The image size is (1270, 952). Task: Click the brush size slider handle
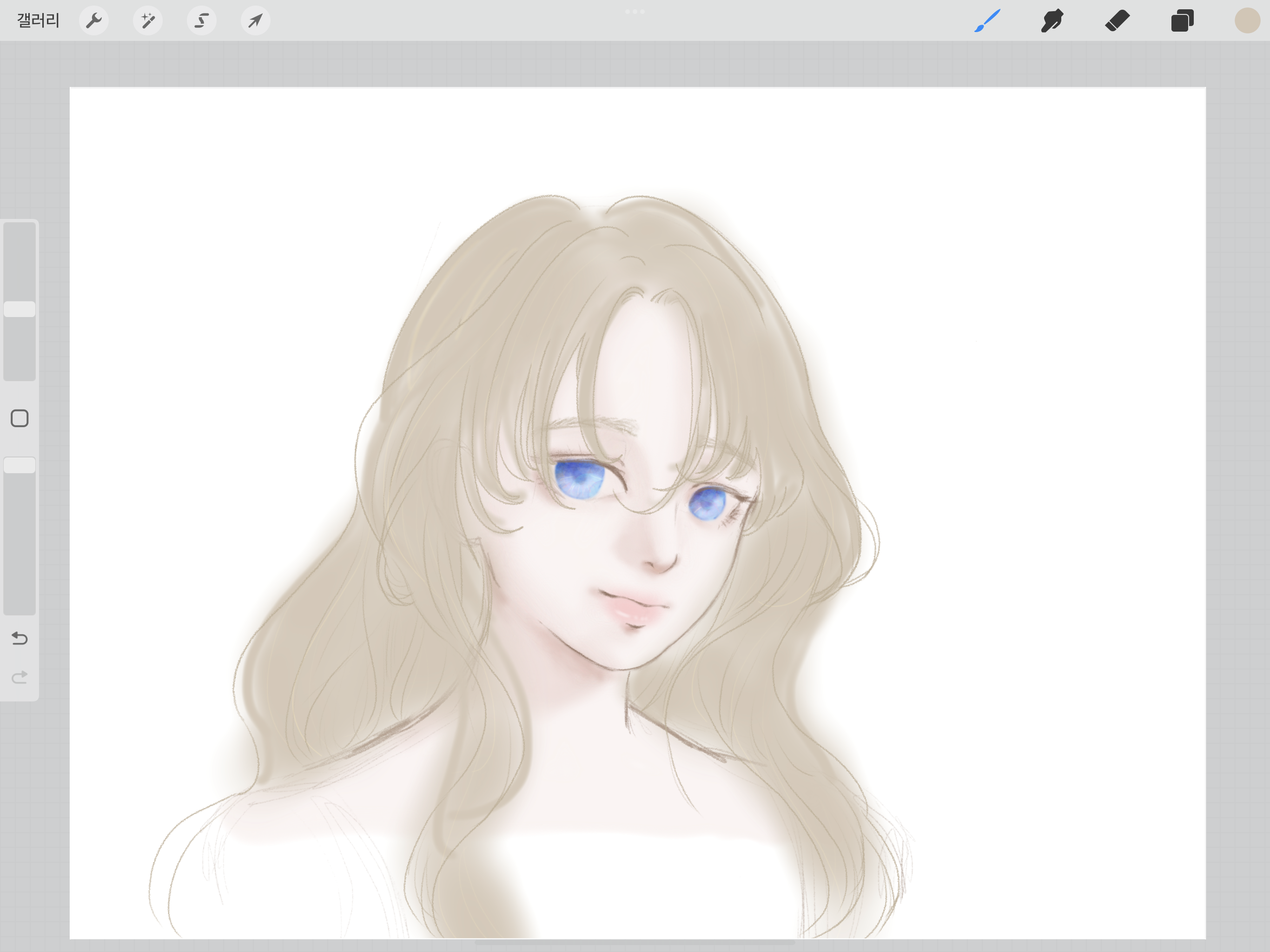point(20,309)
